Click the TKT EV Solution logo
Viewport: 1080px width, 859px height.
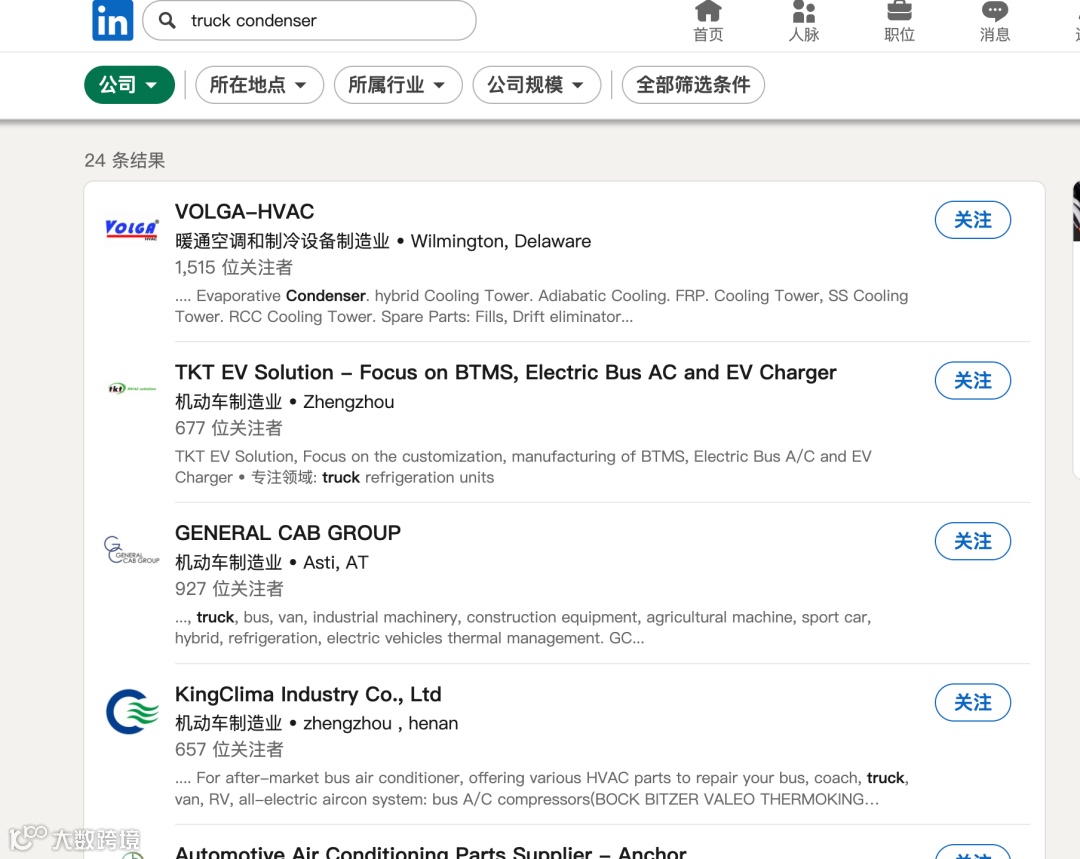pos(132,389)
